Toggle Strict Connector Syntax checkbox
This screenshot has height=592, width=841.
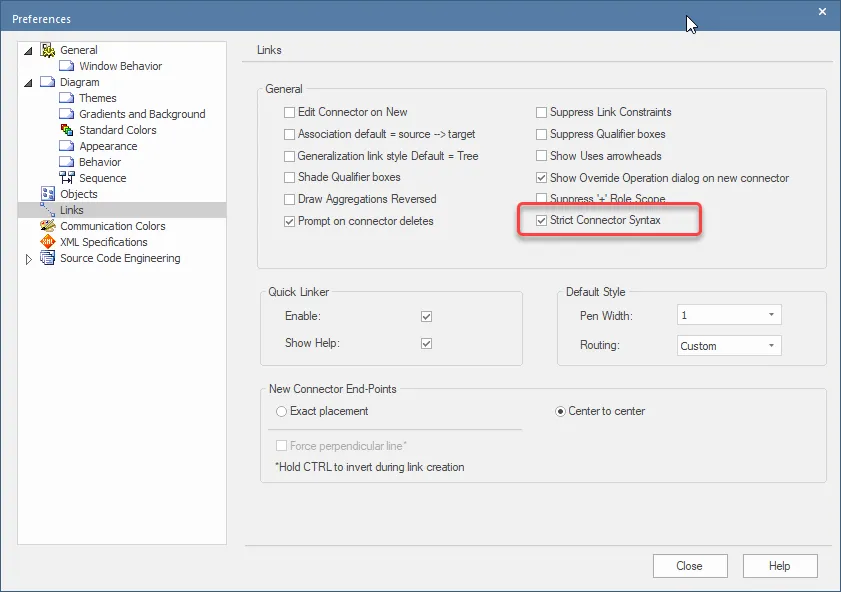(542, 220)
